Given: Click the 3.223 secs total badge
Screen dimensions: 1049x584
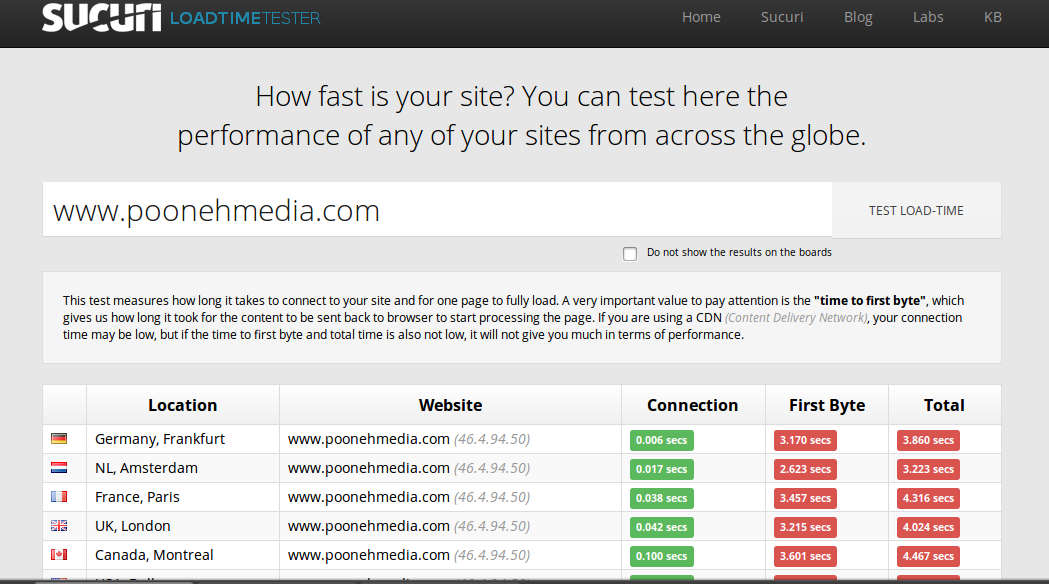Looking at the screenshot, I should point(929,469).
